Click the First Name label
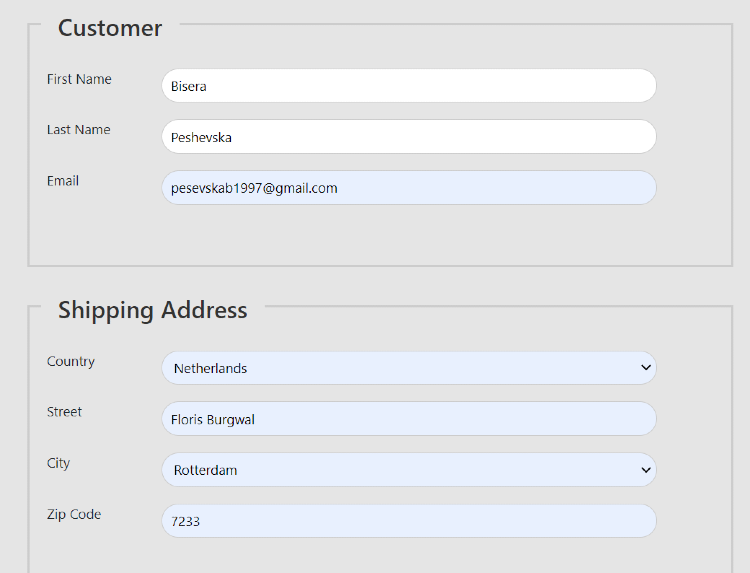Screen dimensions: 750x573 click(79, 79)
